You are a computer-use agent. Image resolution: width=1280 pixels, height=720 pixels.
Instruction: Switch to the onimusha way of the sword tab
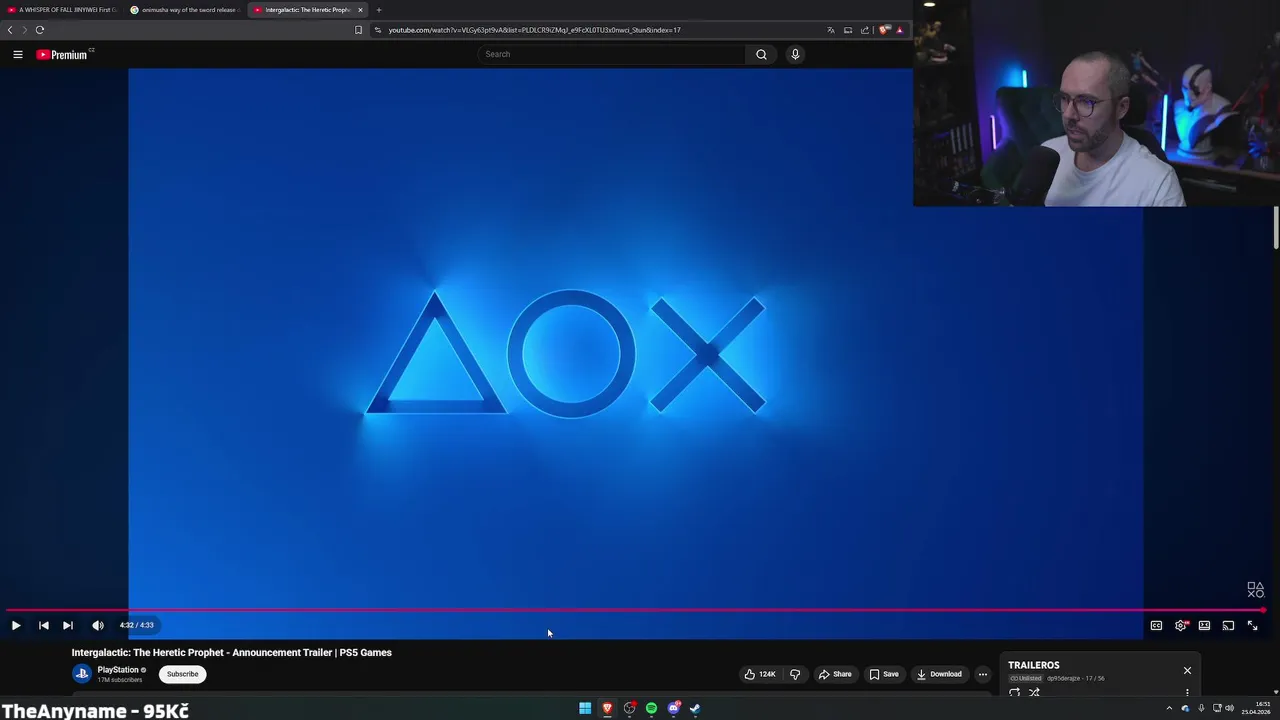pyautogui.click(x=184, y=10)
